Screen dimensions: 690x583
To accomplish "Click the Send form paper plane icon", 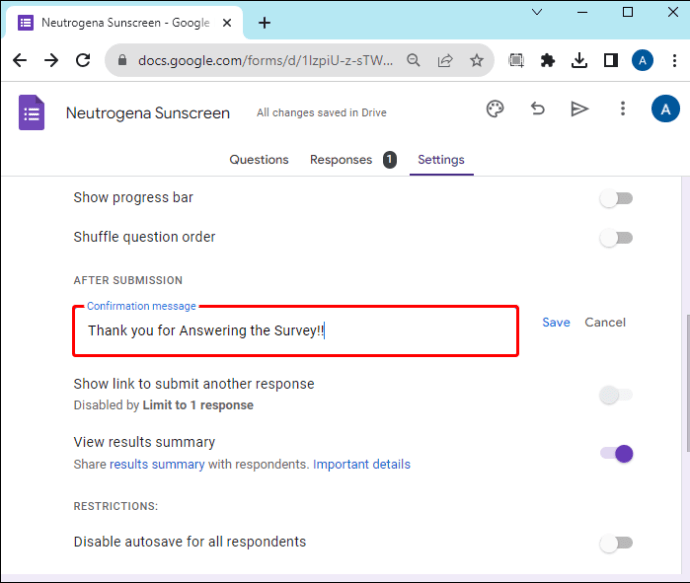I will click(579, 109).
